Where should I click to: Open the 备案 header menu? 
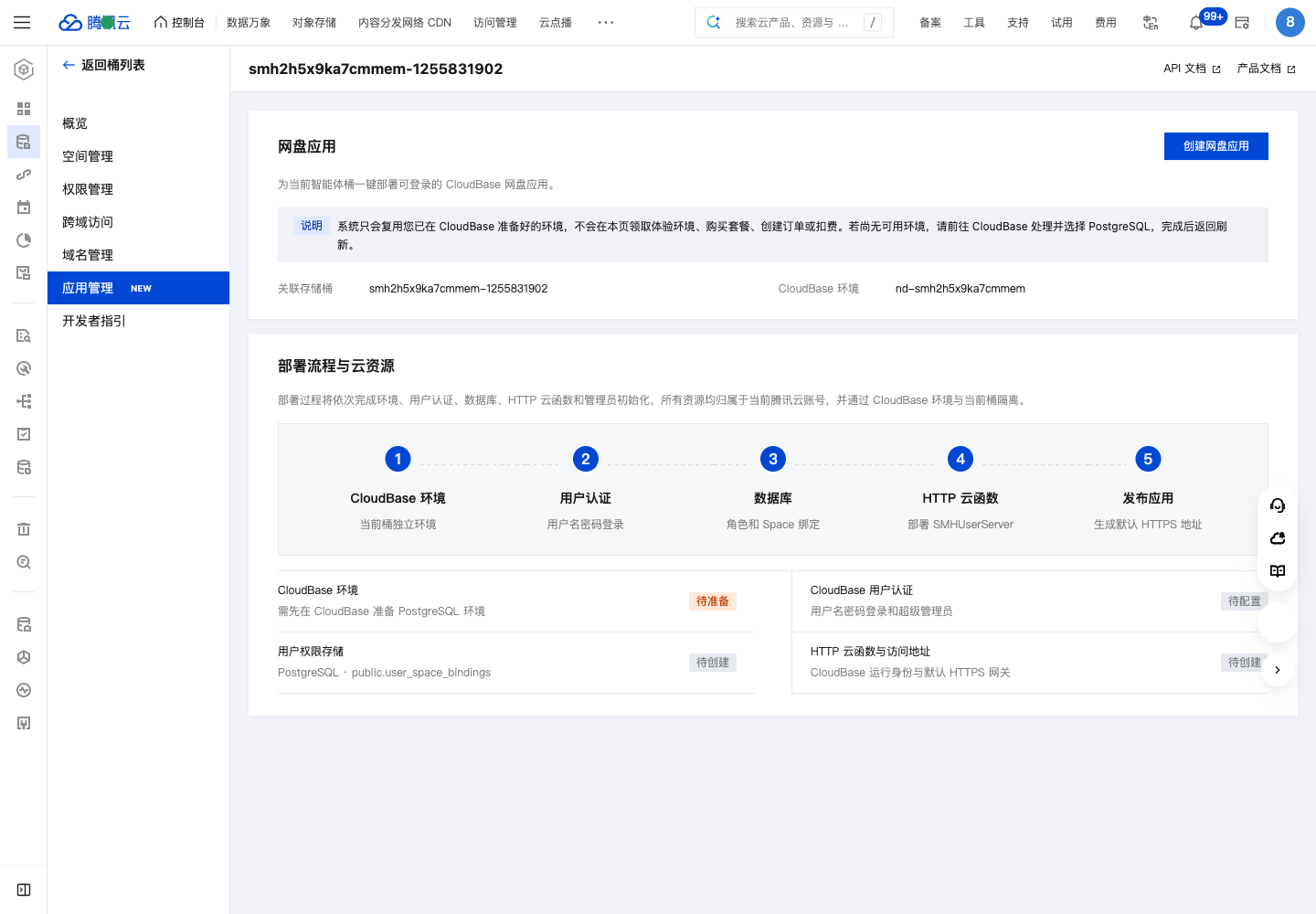click(x=930, y=22)
